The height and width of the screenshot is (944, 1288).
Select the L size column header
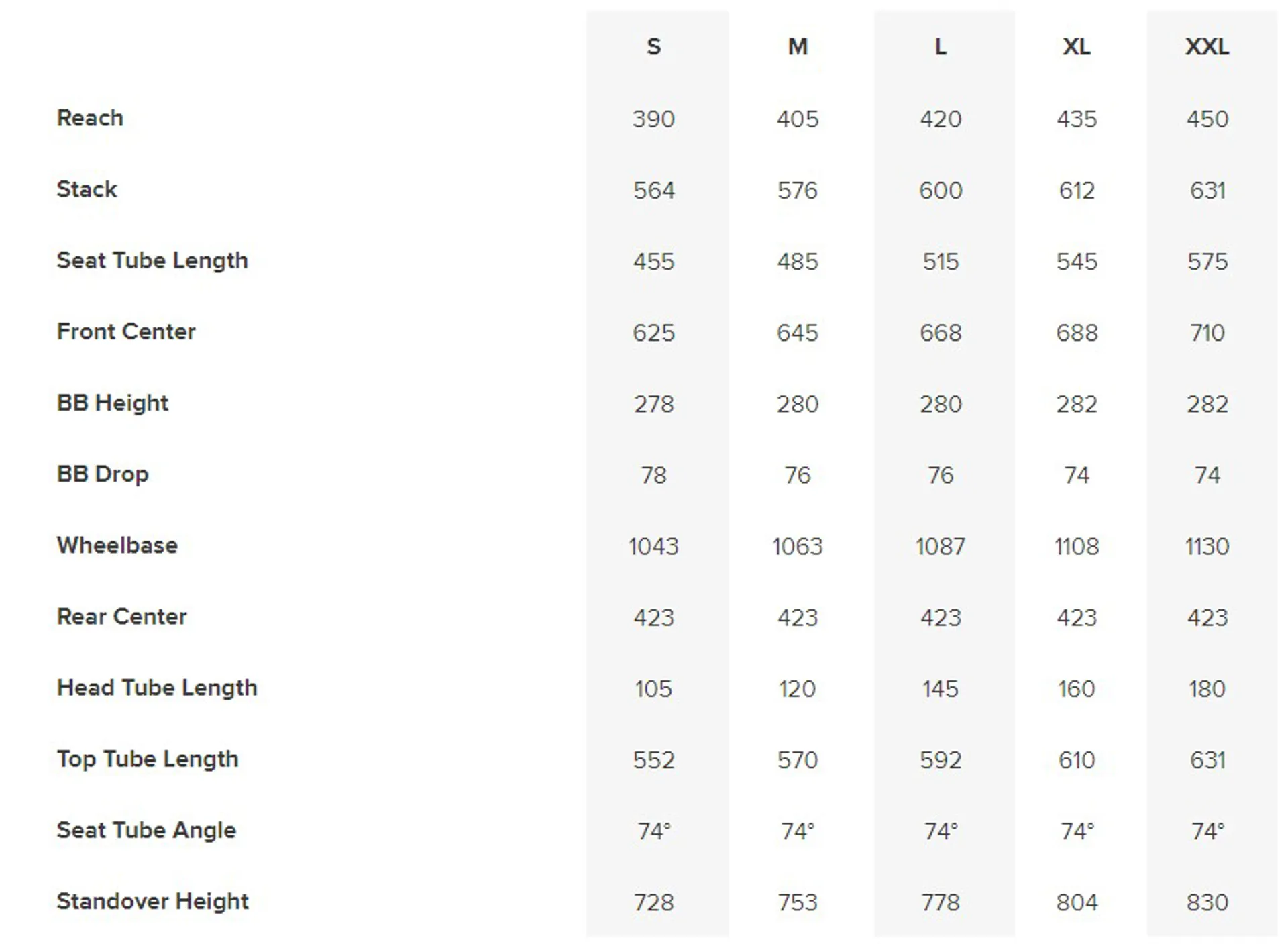coord(941,47)
